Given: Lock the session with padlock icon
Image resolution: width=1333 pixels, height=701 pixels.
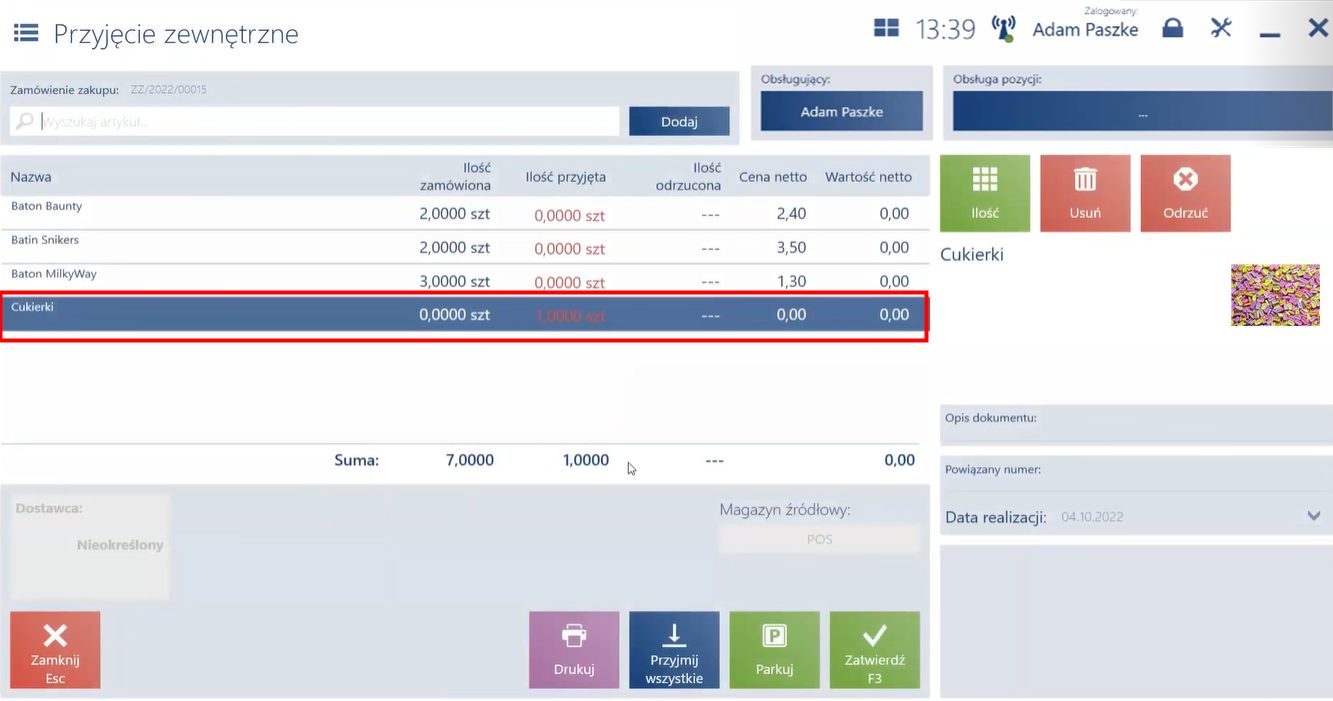Looking at the screenshot, I should (x=1173, y=28).
